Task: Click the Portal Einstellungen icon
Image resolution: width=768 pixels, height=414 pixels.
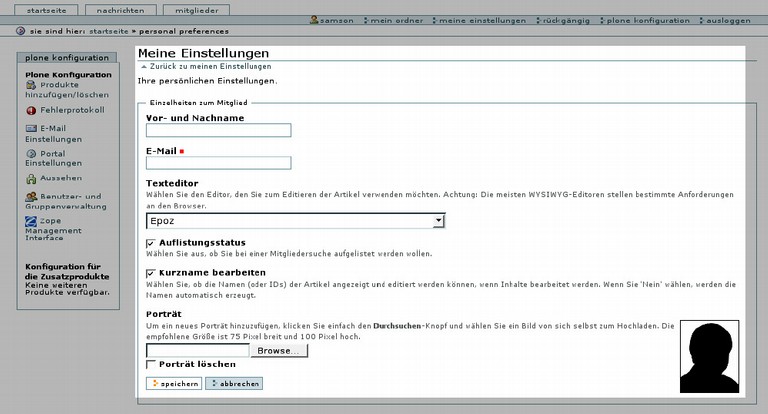Action: click(x=32, y=154)
